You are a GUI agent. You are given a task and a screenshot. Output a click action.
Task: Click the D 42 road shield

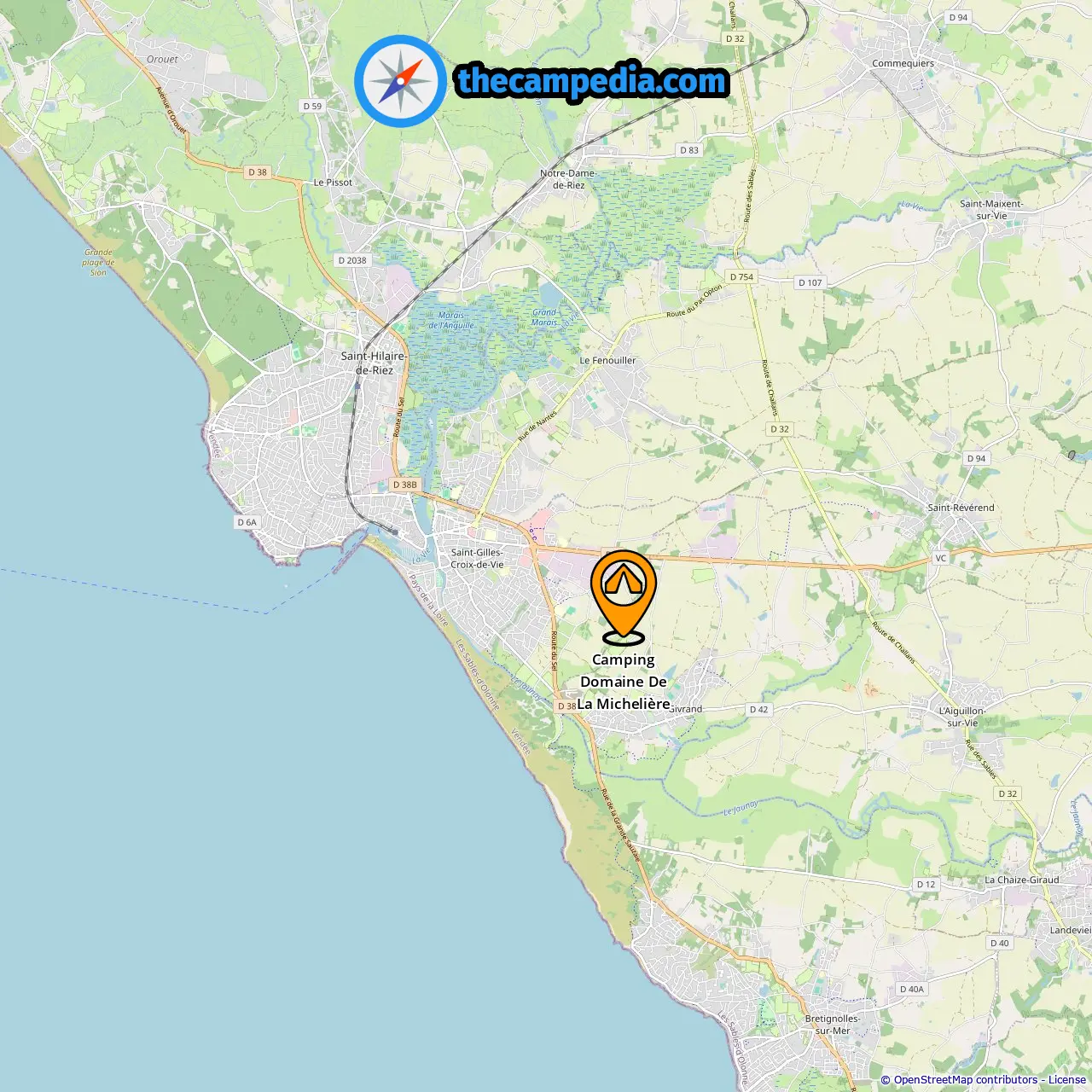pos(758,709)
